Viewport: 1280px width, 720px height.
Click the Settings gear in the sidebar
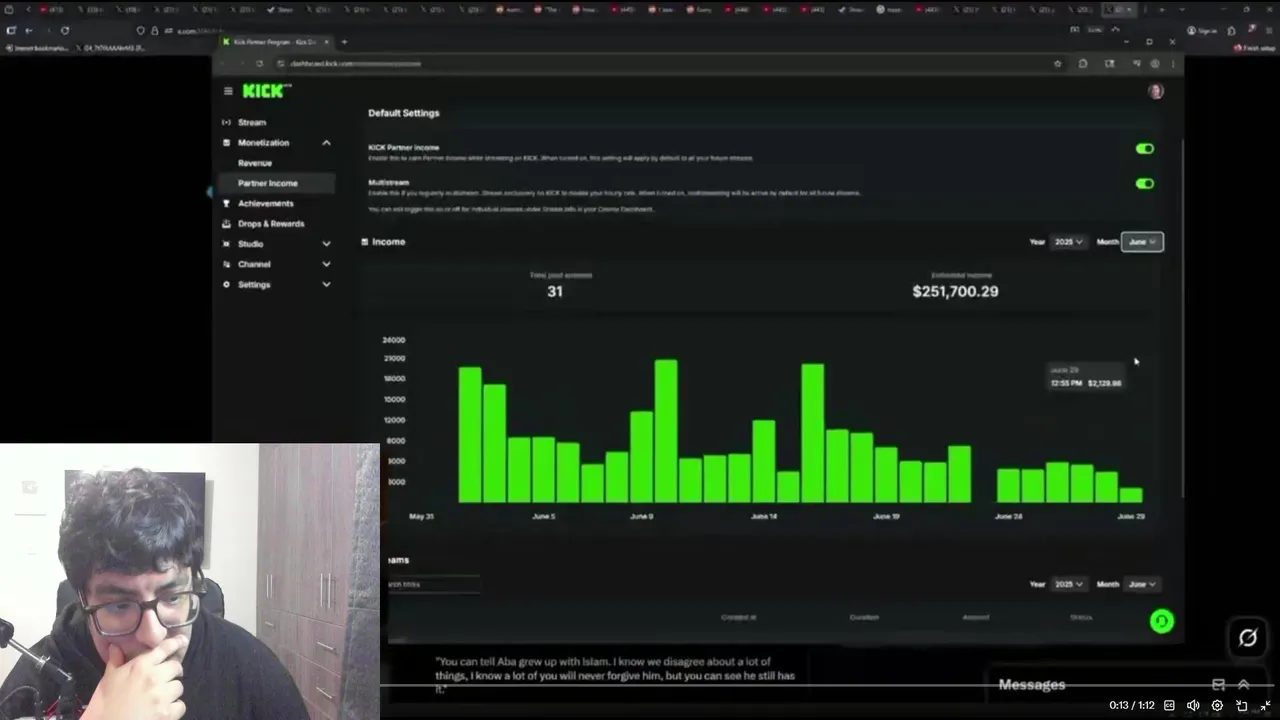pyautogui.click(x=226, y=285)
